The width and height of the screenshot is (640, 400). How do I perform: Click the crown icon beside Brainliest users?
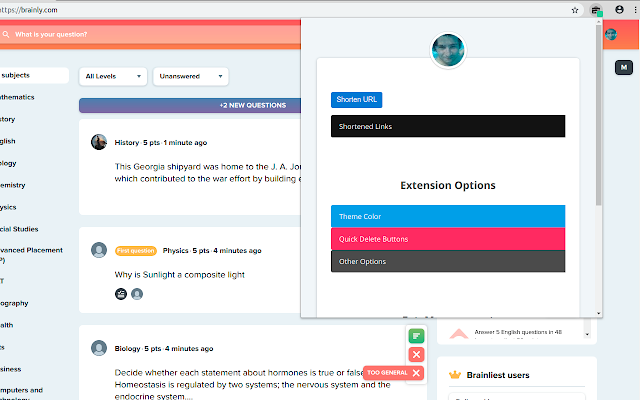[455, 375]
